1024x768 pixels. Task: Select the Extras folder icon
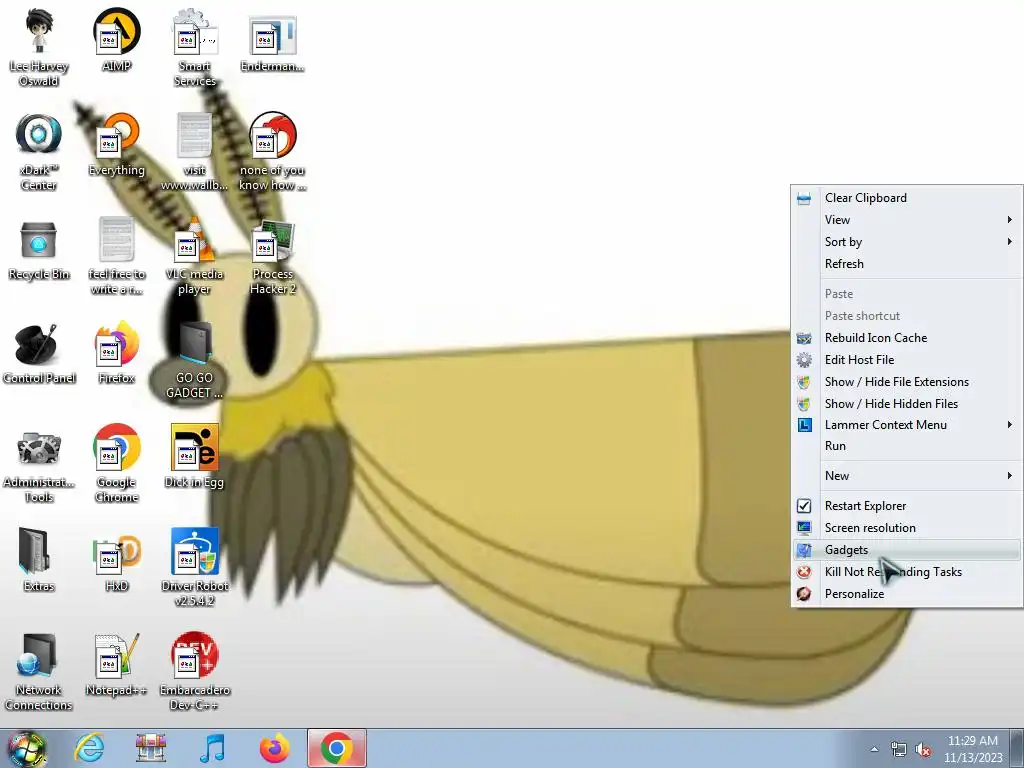pyautogui.click(x=39, y=560)
